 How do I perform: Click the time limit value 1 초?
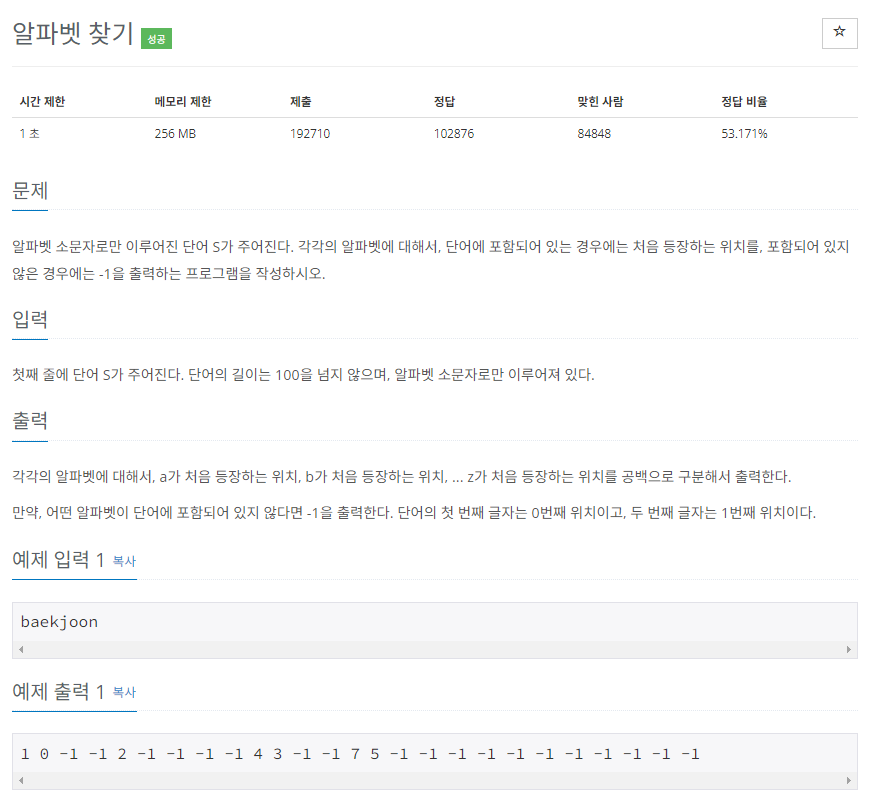pos(30,133)
